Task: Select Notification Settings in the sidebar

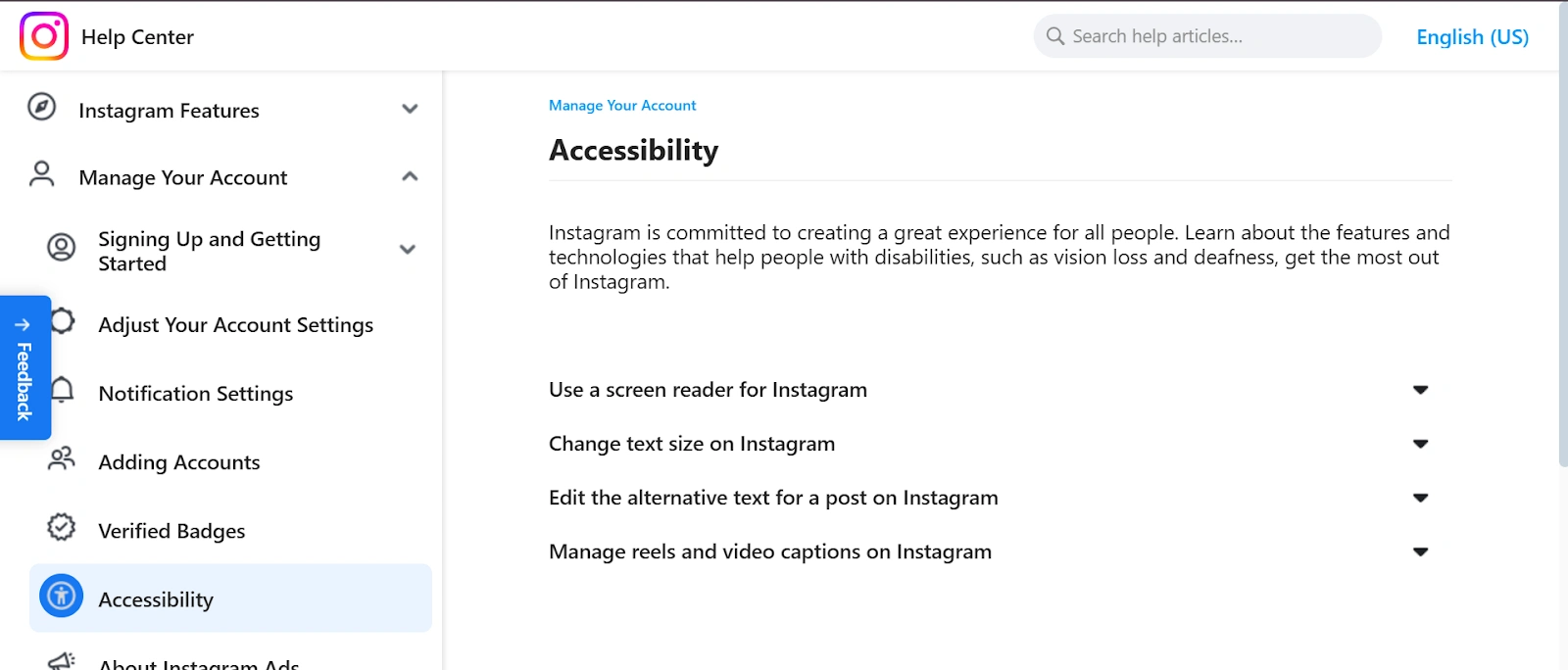Action: coord(196,394)
